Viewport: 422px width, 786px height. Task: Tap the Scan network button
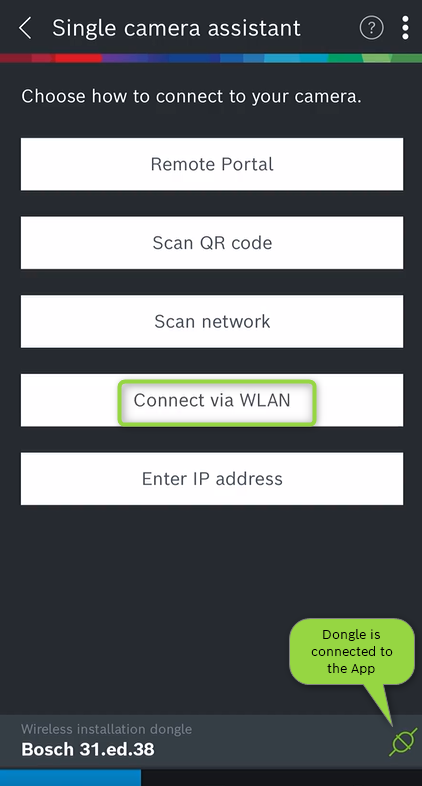pyautogui.click(x=212, y=321)
